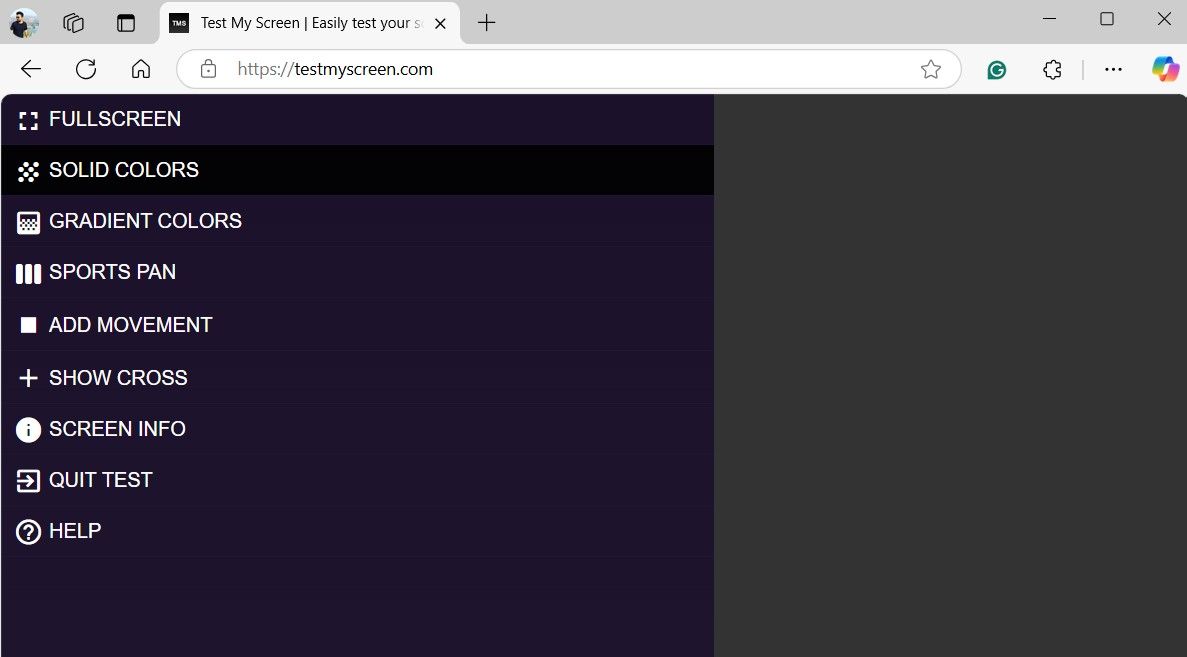Open Grammarly extension icon
1187x657 pixels.
pos(997,70)
